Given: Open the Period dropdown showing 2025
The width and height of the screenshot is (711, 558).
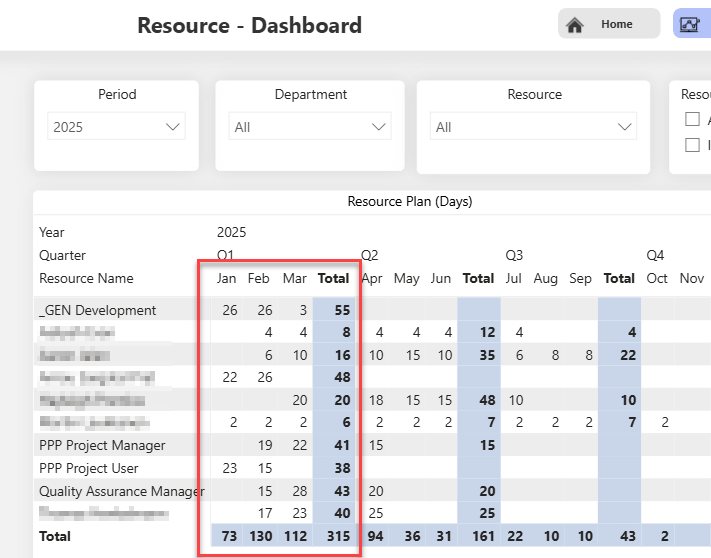Looking at the screenshot, I should pos(117,126).
